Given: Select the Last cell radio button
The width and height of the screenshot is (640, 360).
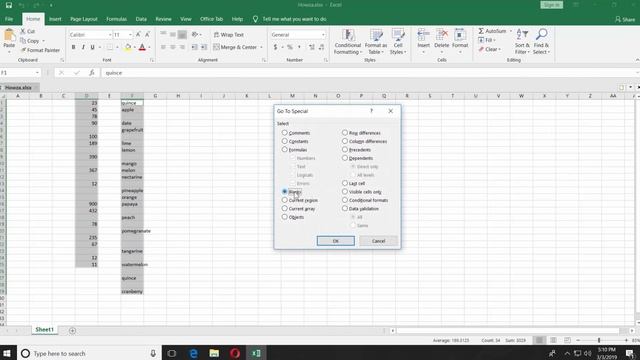Looking at the screenshot, I should coord(345,183).
